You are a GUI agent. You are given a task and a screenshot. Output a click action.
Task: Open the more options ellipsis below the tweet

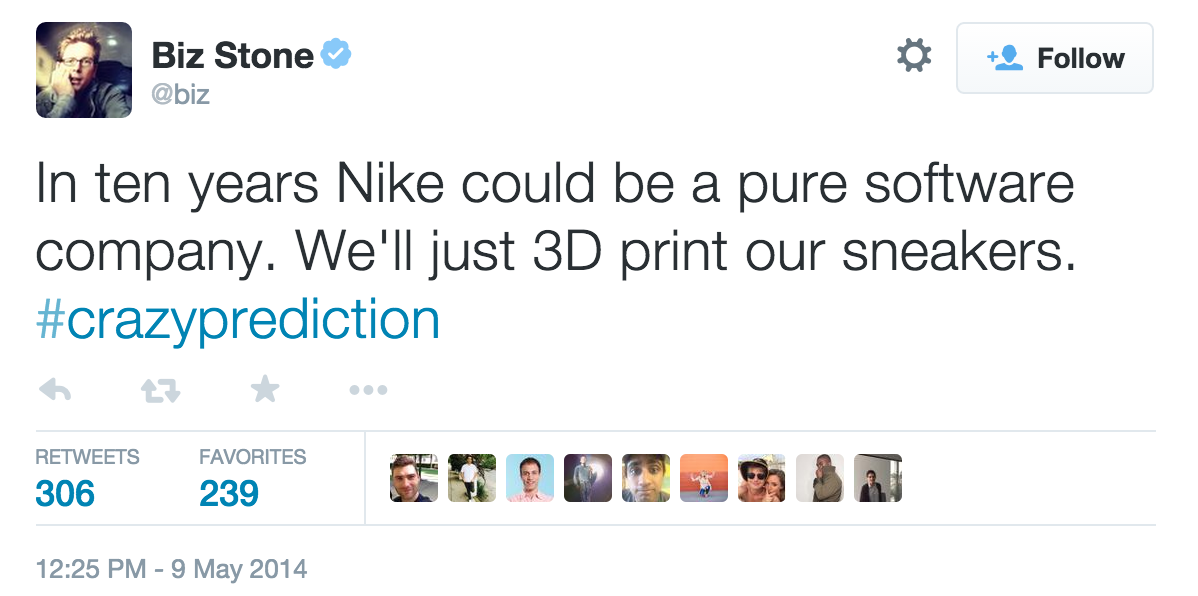coord(368,391)
